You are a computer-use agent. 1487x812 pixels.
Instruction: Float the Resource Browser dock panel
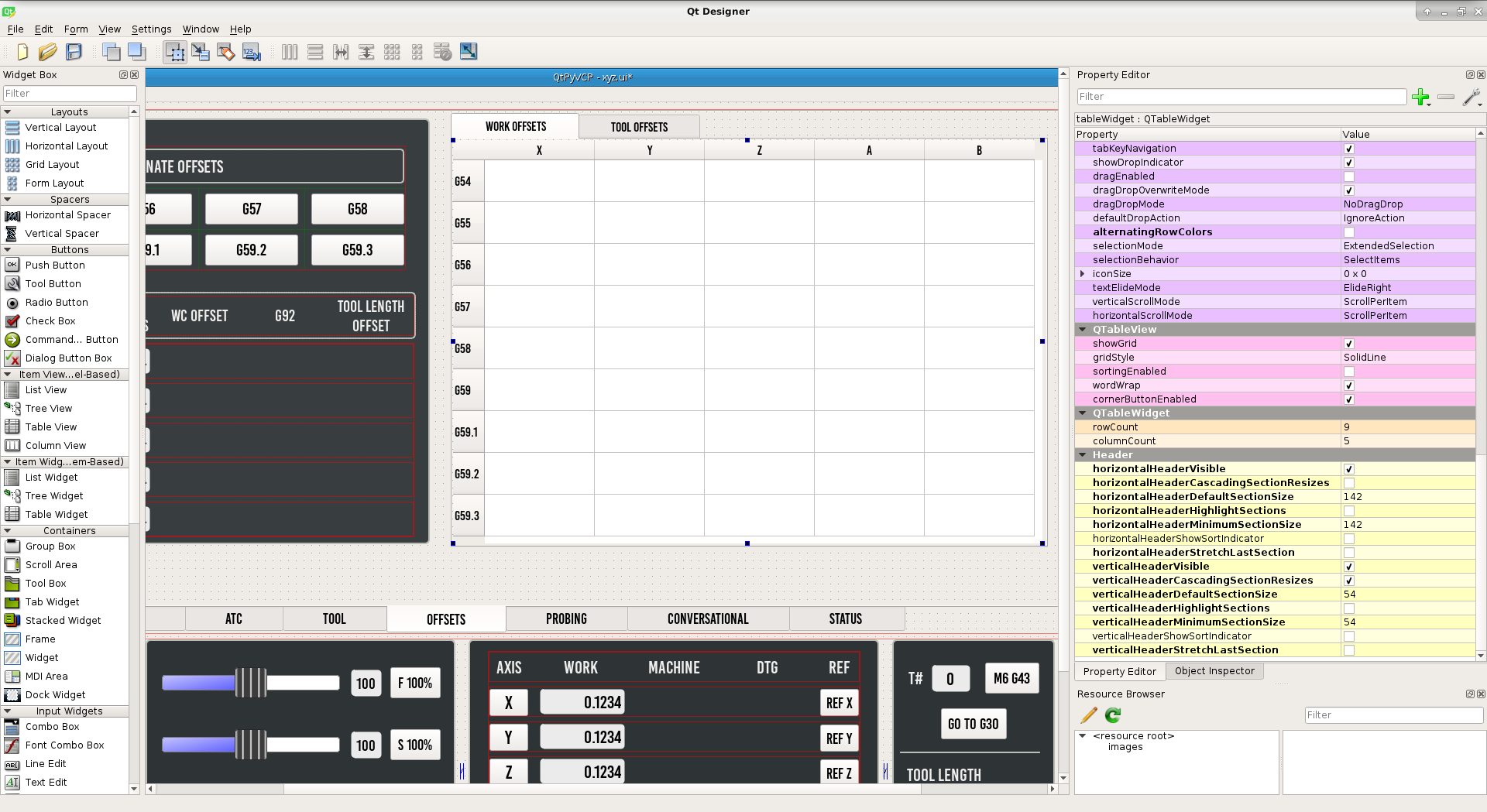pyautogui.click(x=1470, y=694)
